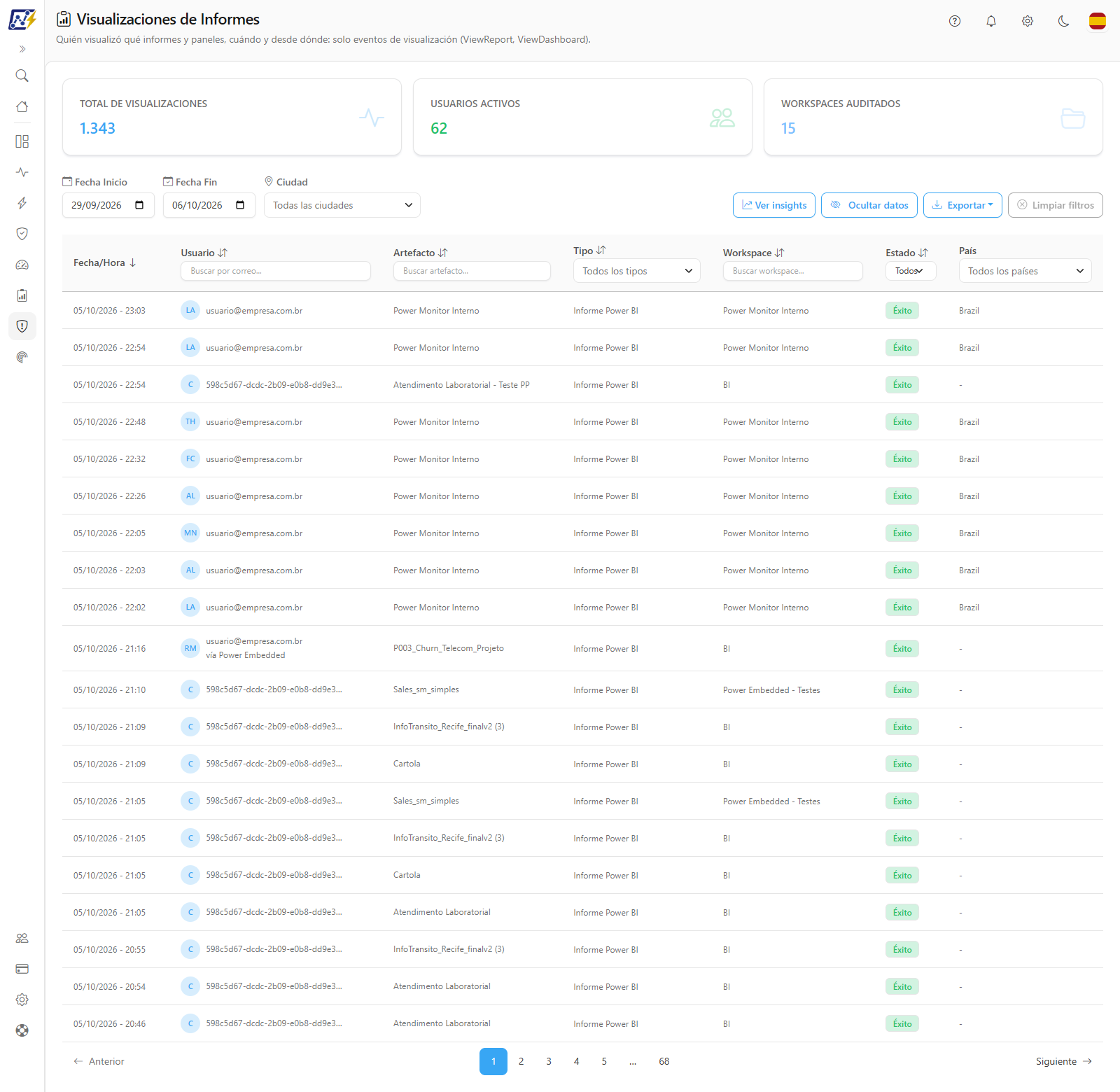Open fingerprint icon in sidebar

click(22, 357)
